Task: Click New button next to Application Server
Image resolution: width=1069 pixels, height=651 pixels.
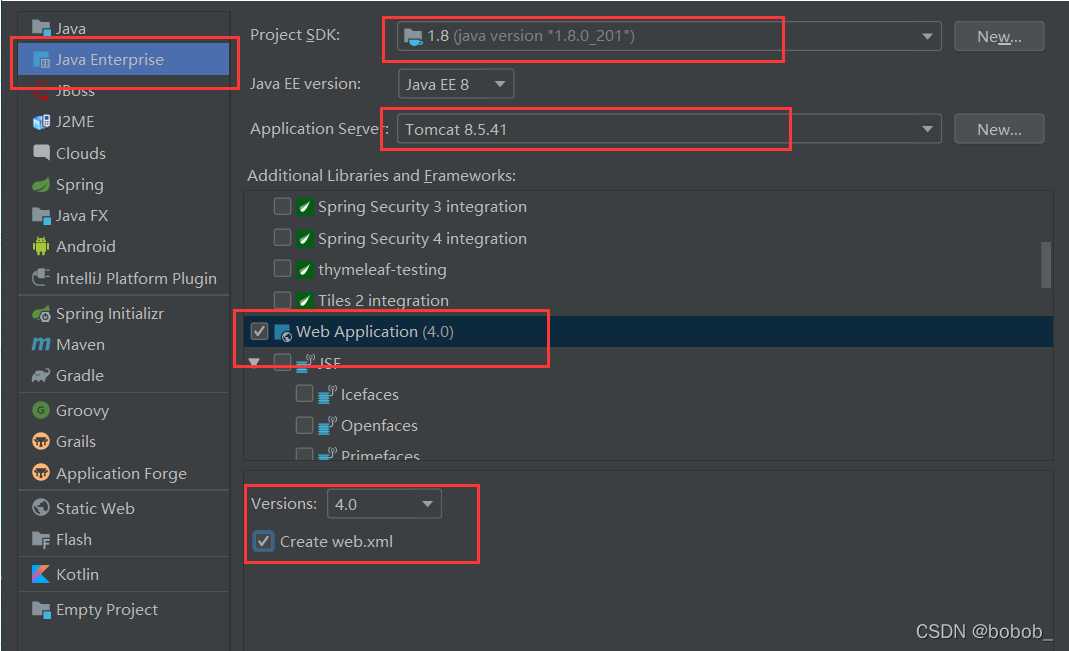Action: [x=999, y=129]
